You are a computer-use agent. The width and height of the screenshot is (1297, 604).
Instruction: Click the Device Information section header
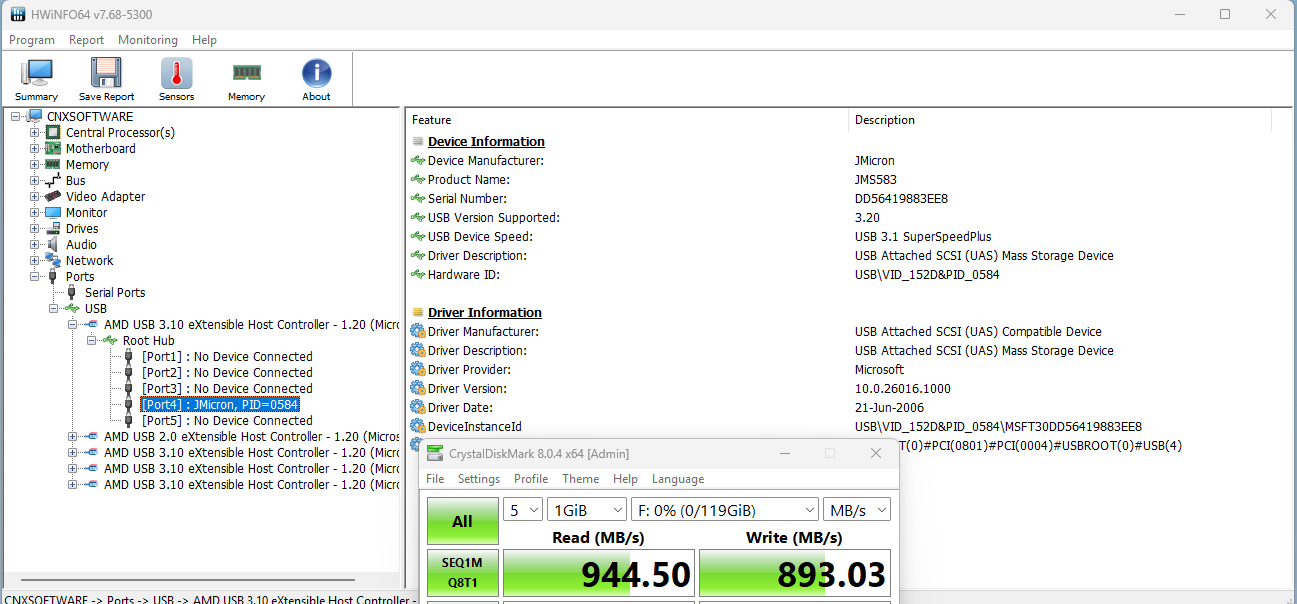[486, 142]
